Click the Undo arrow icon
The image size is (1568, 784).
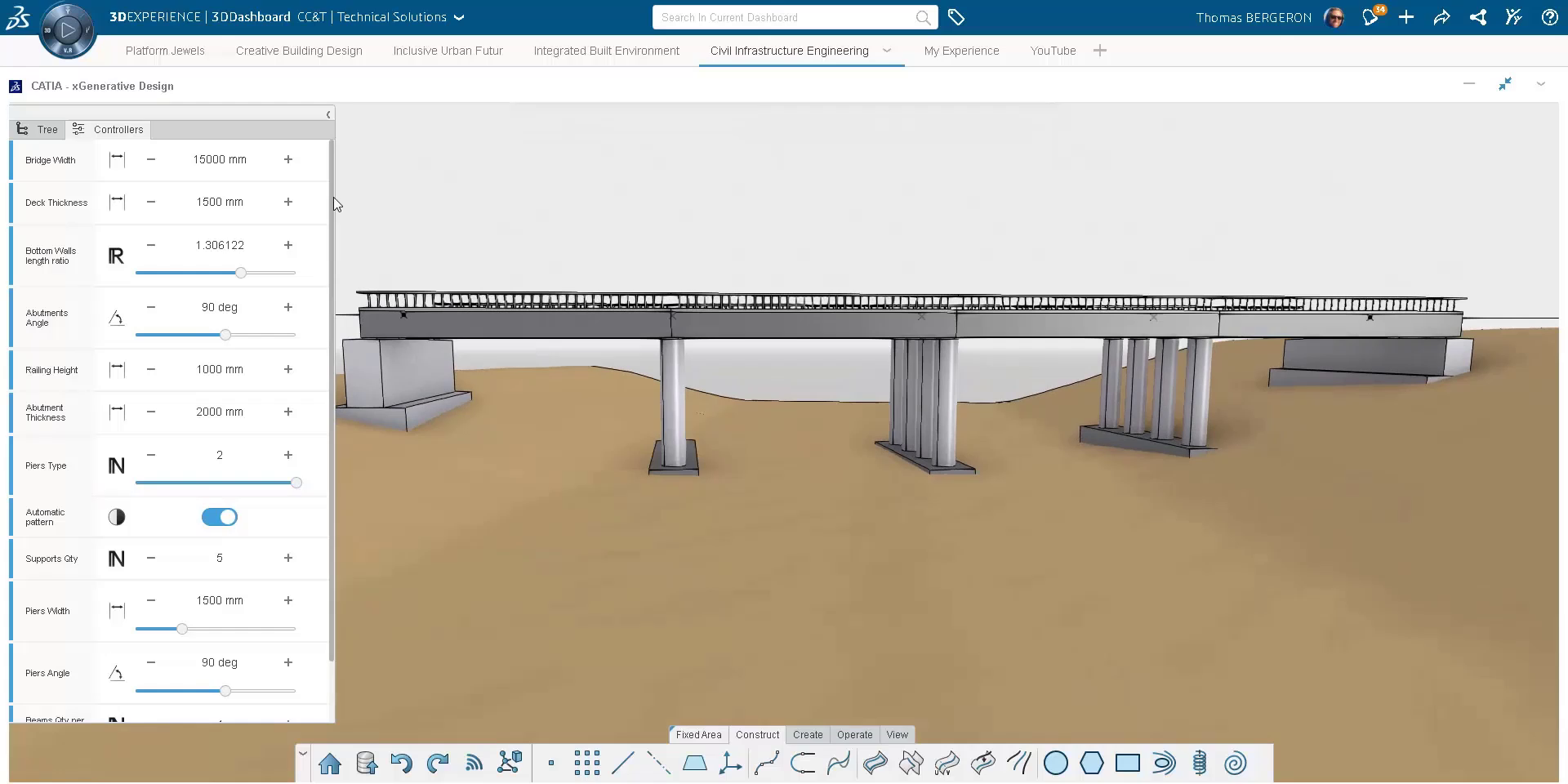[x=401, y=764]
